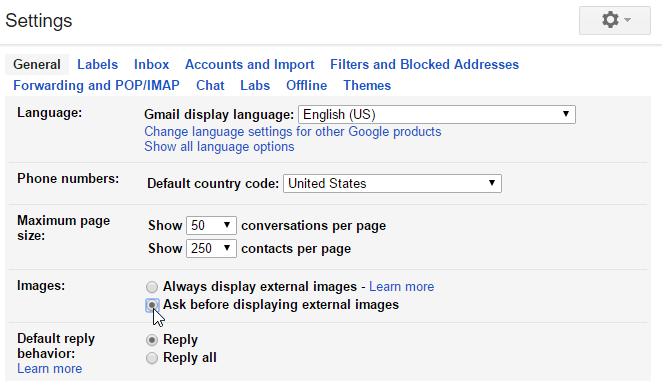662x381 pixels.
Task: Choose Reply all as default behavior
Action: [x=152, y=358]
